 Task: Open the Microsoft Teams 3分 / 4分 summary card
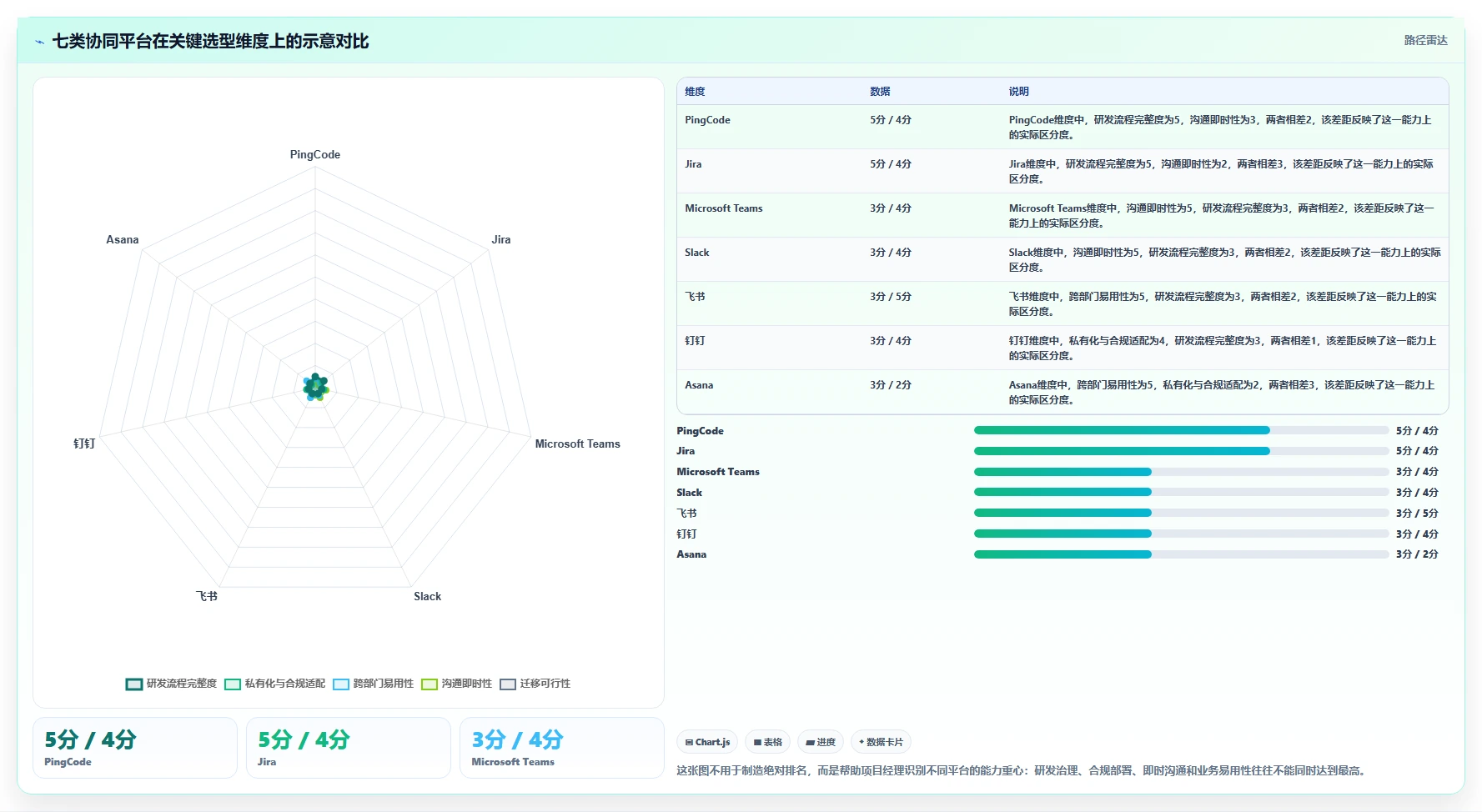coord(562,748)
